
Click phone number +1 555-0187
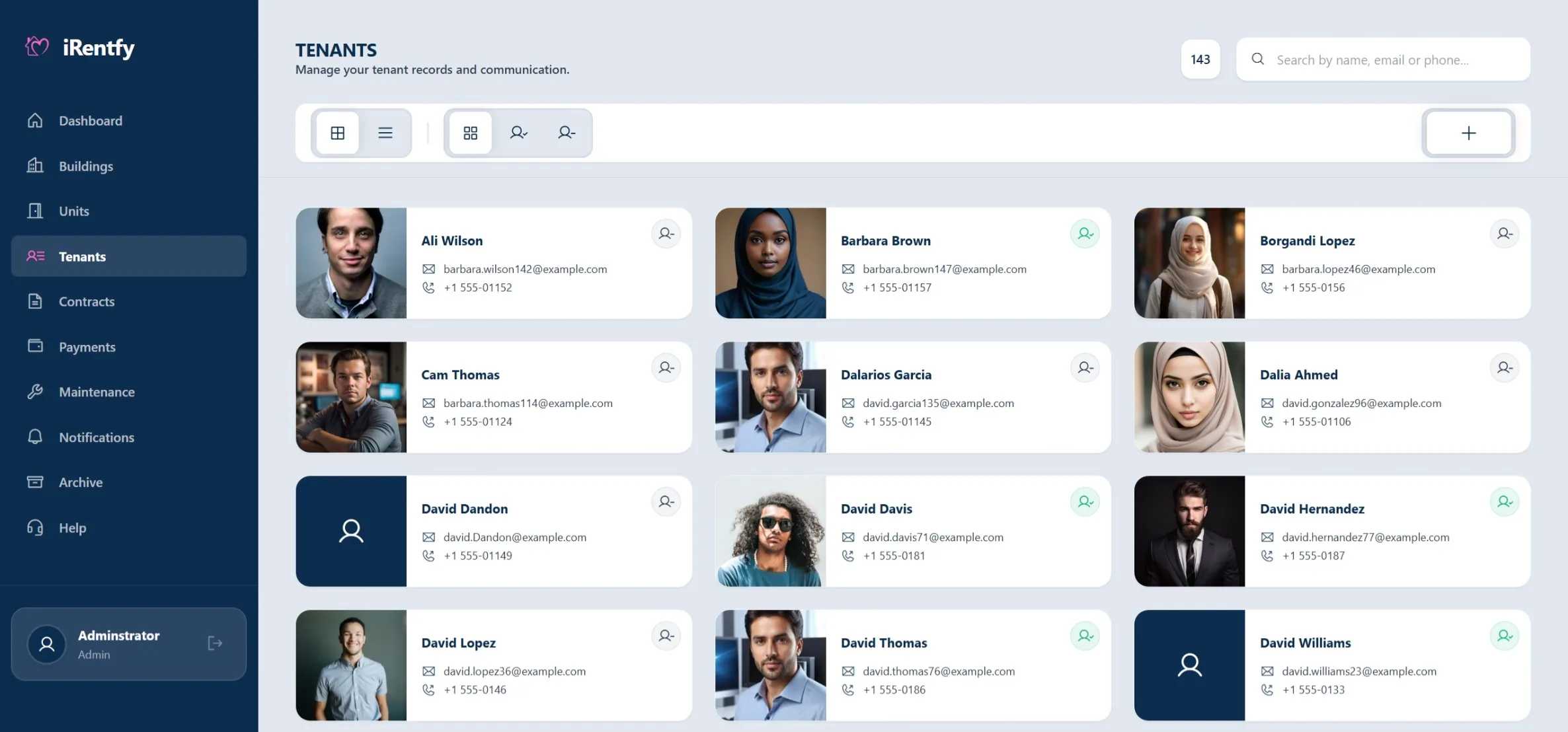pos(1313,556)
